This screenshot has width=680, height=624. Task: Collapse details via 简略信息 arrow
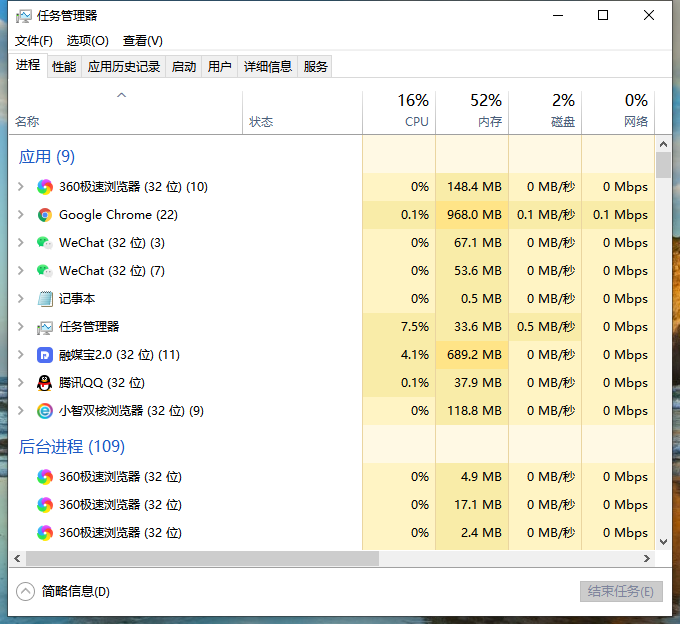[26, 591]
